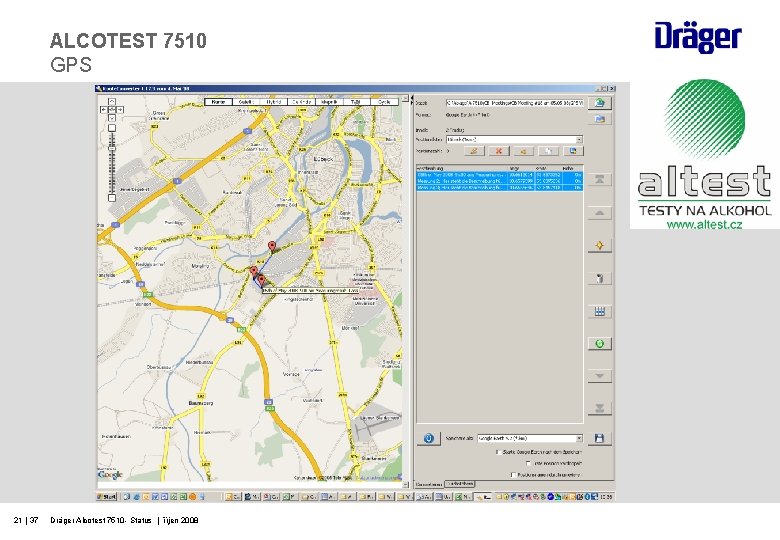Click the move-down arrow button beside the position list
Viewport: 780px width, 540px height.
tap(599, 376)
